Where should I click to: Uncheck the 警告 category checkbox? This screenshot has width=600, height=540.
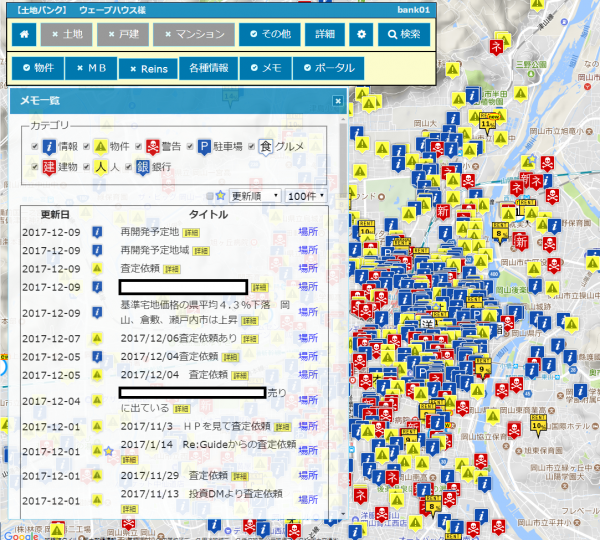(x=139, y=147)
